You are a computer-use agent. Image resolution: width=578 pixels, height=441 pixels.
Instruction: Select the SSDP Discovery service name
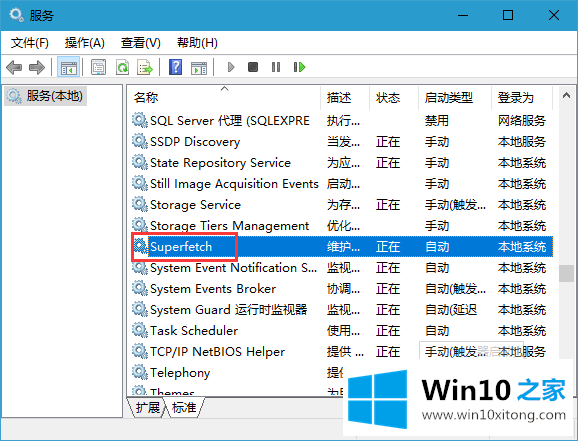[195, 142]
